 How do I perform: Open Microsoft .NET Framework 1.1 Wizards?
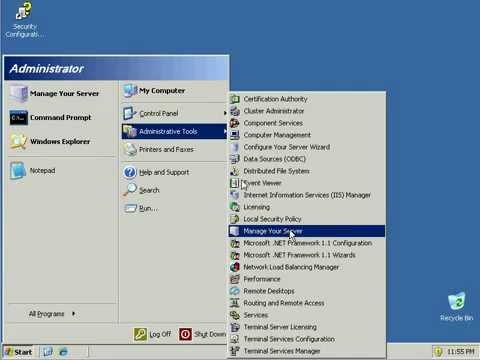click(307, 255)
